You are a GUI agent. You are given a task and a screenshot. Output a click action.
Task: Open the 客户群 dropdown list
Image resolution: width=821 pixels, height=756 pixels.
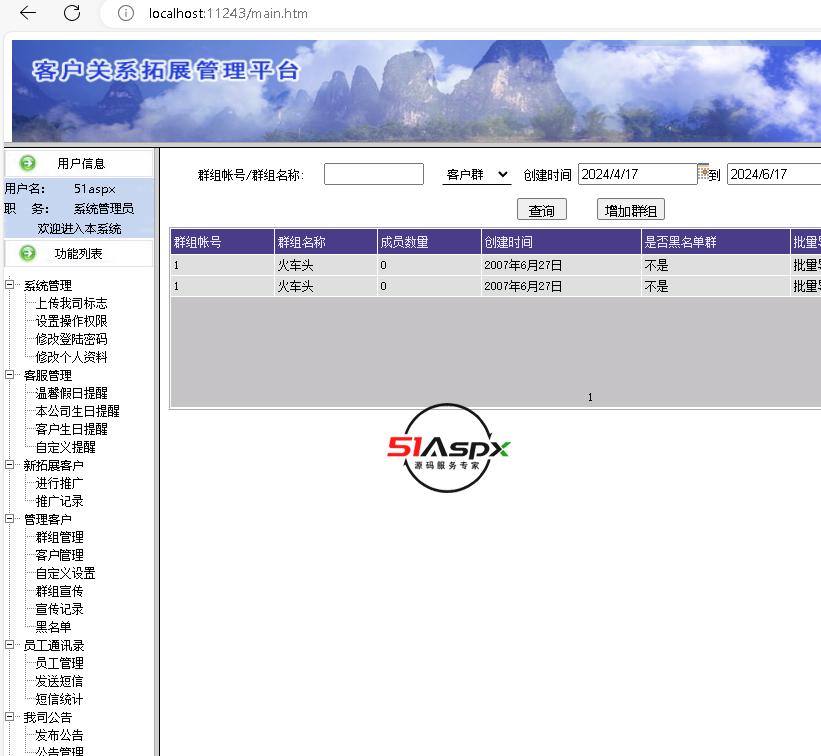(x=476, y=174)
